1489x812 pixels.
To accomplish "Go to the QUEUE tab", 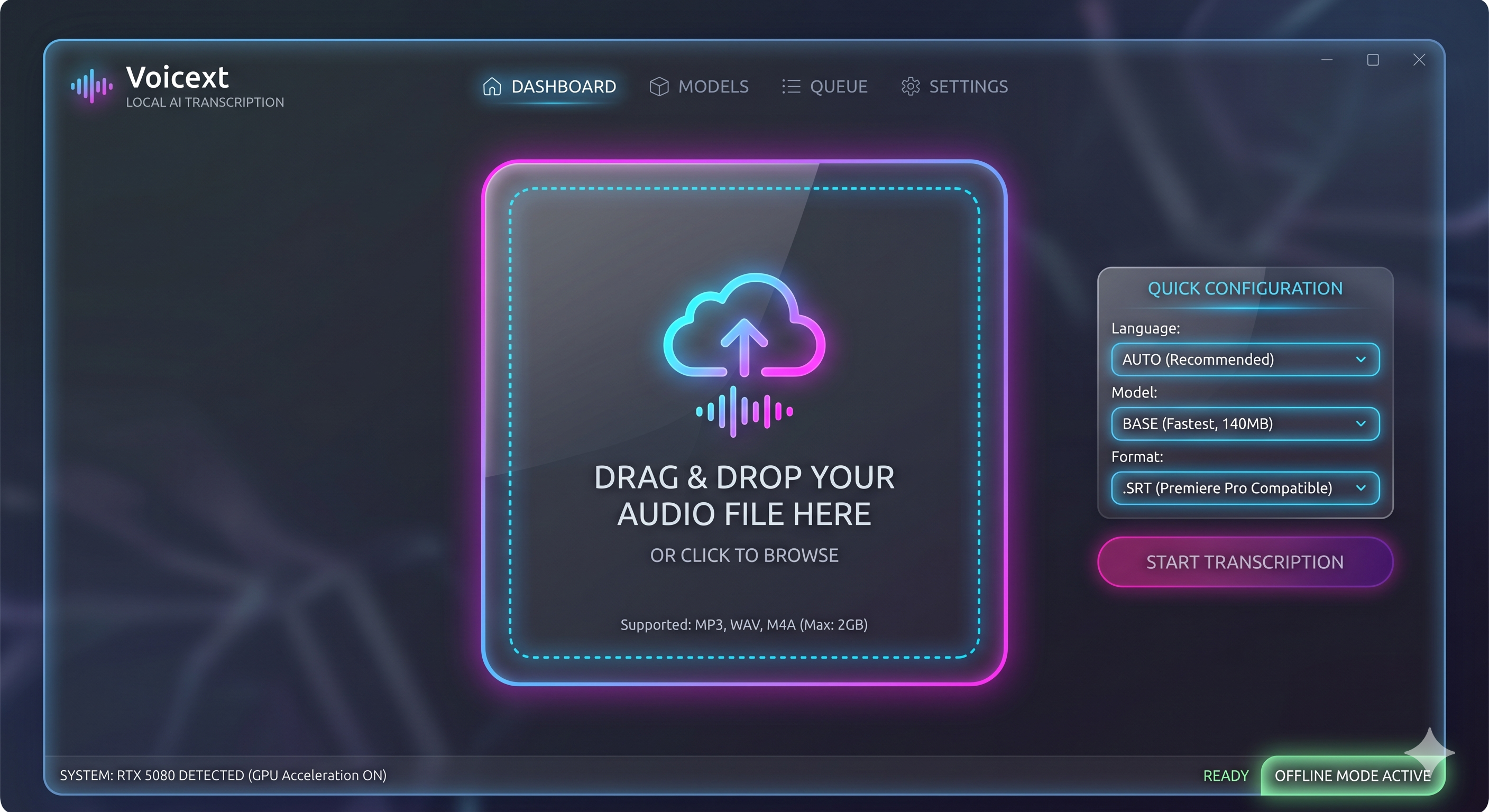I will [825, 87].
